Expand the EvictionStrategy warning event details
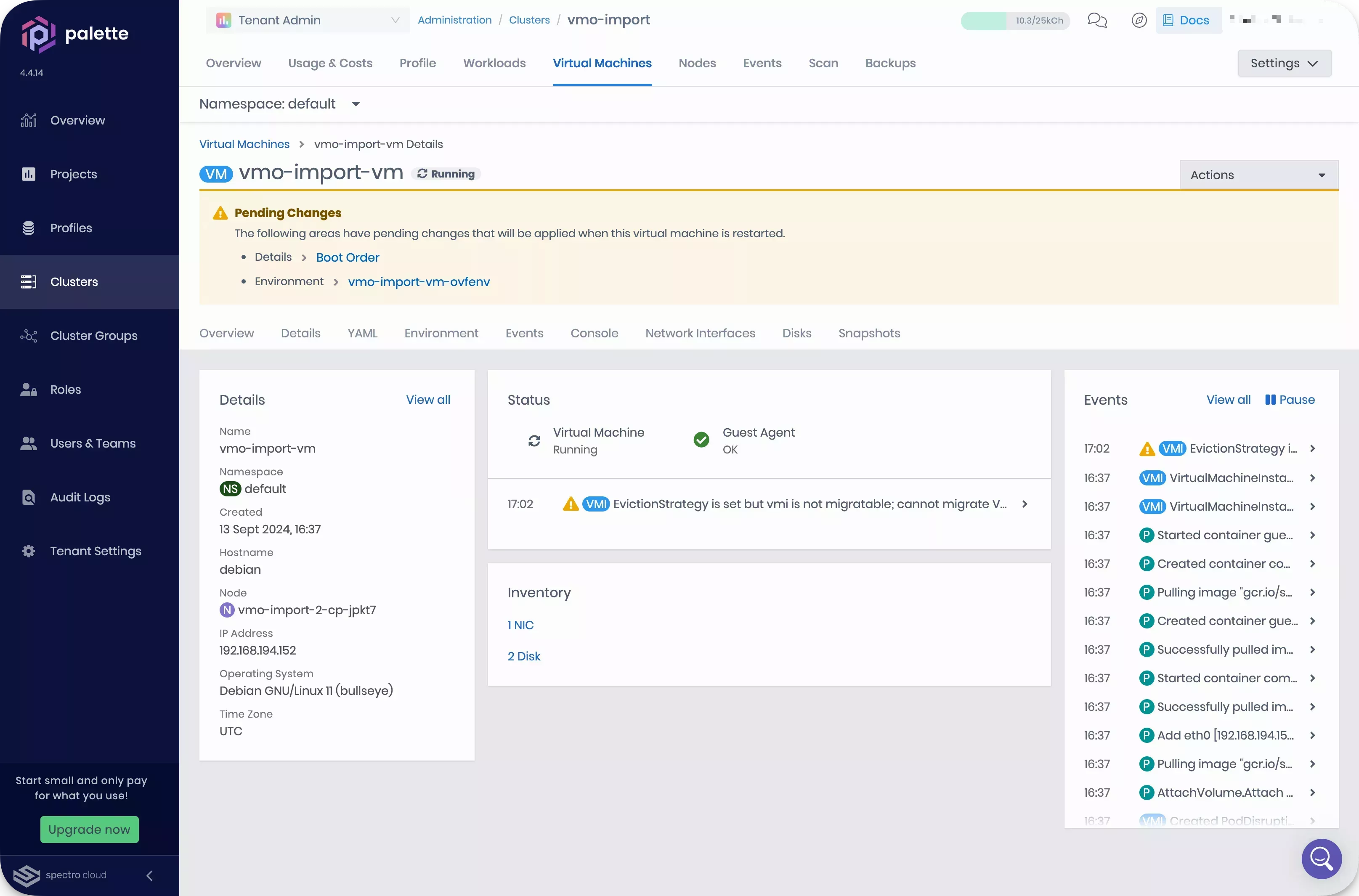Screen dimensions: 1359x896 (x=1024, y=504)
